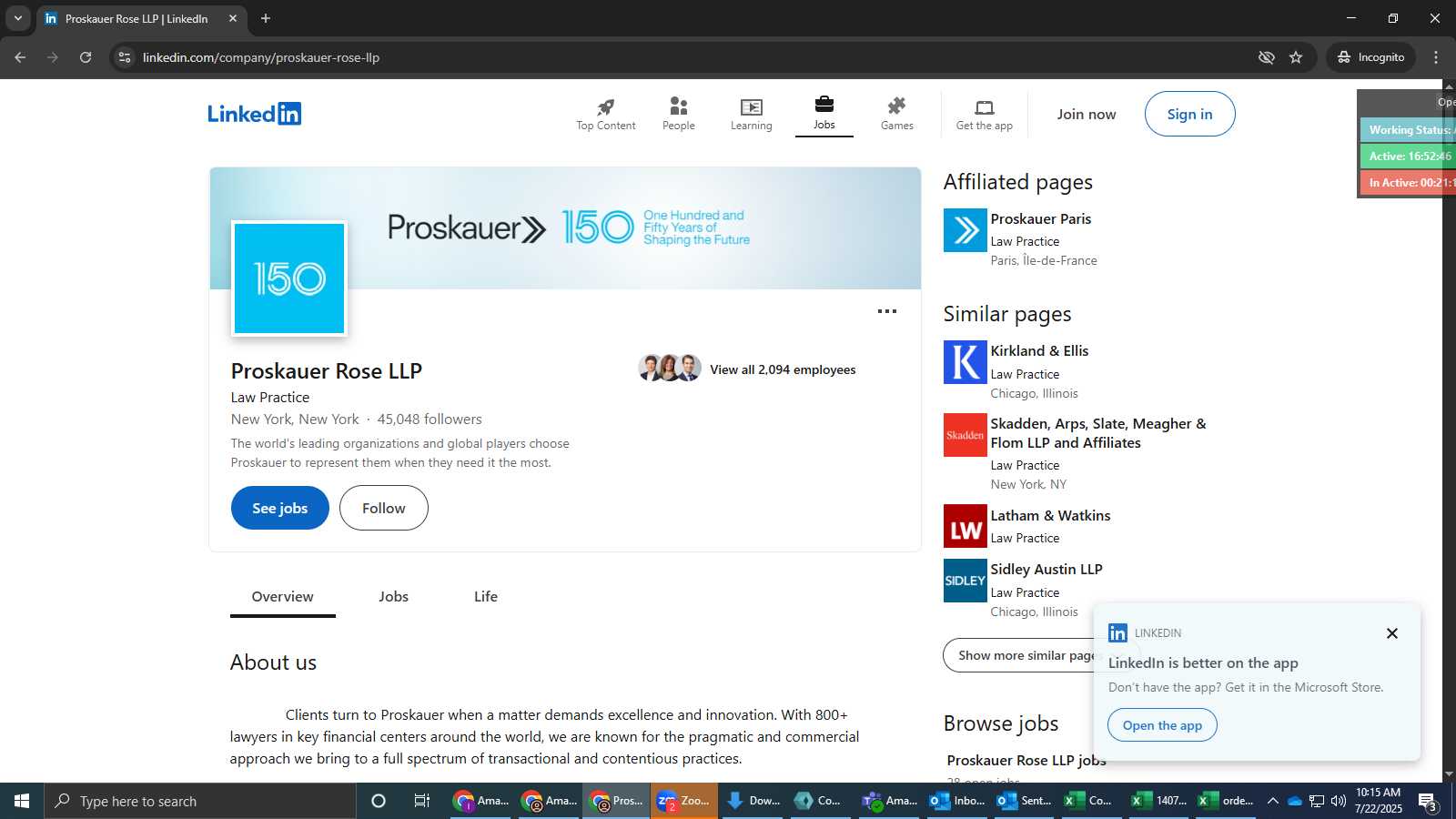View all 2,094 employees

[x=783, y=369]
